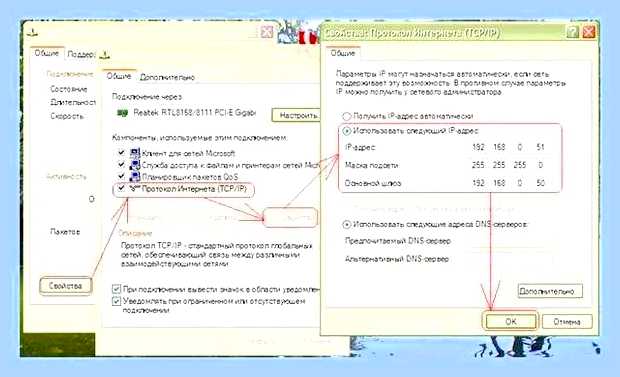Click the file and printer sharing service icon

(135, 165)
